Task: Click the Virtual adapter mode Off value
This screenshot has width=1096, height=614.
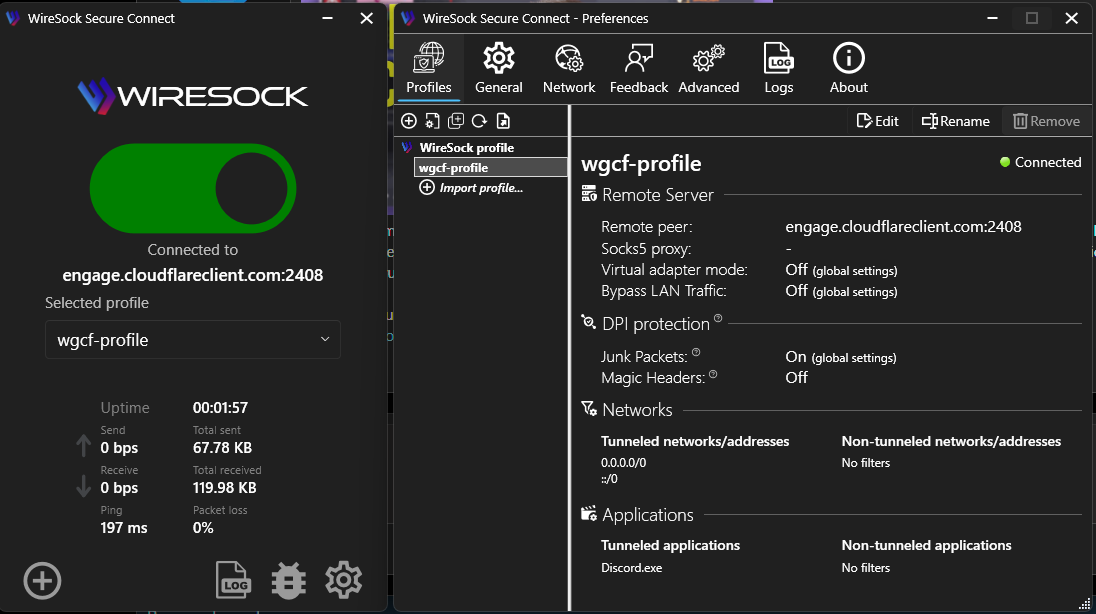Action: click(x=796, y=269)
